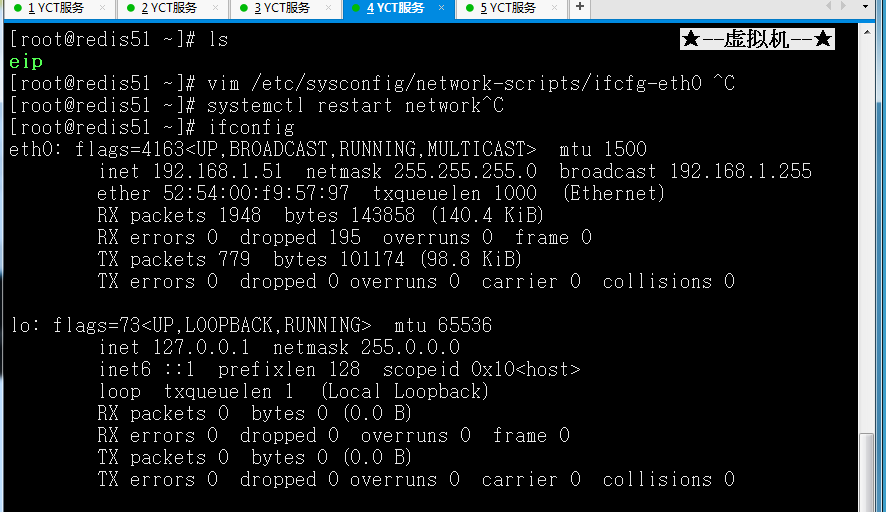The height and width of the screenshot is (512, 886).
Task: Click the green status dot on tab 2
Action: coord(131,8)
